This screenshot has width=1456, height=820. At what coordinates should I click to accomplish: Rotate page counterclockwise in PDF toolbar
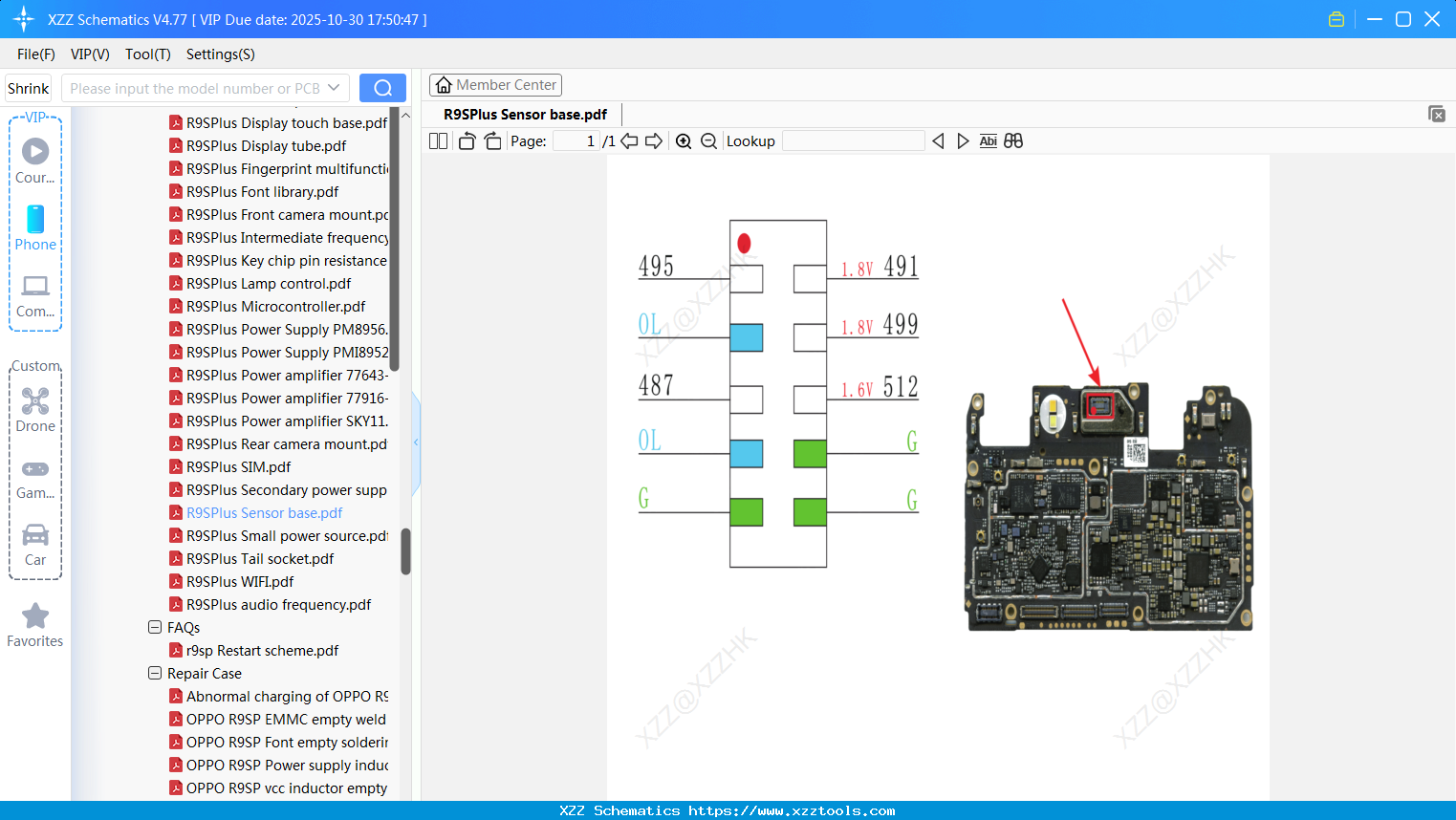pyautogui.click(x=467, y=141)
